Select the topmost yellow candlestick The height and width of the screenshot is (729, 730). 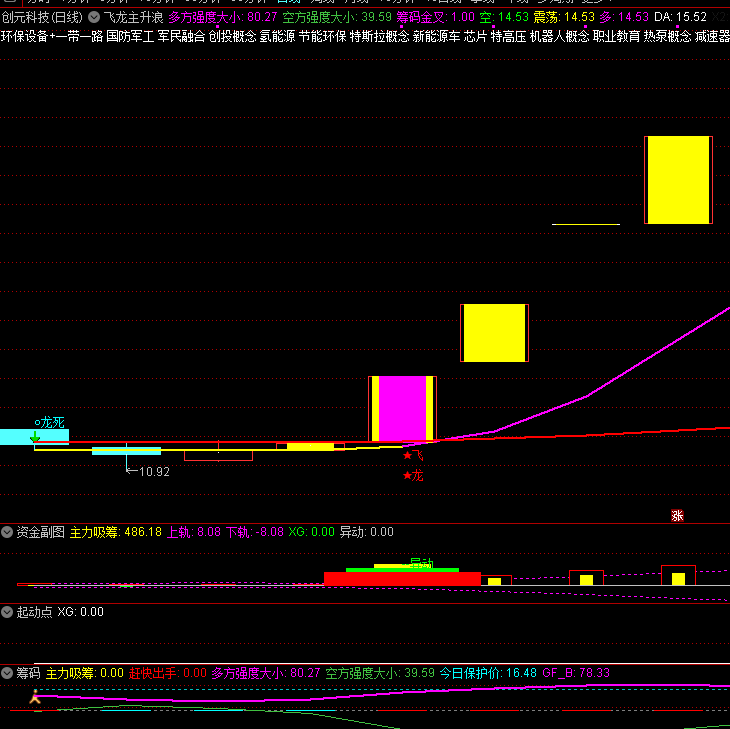[678, 180]
